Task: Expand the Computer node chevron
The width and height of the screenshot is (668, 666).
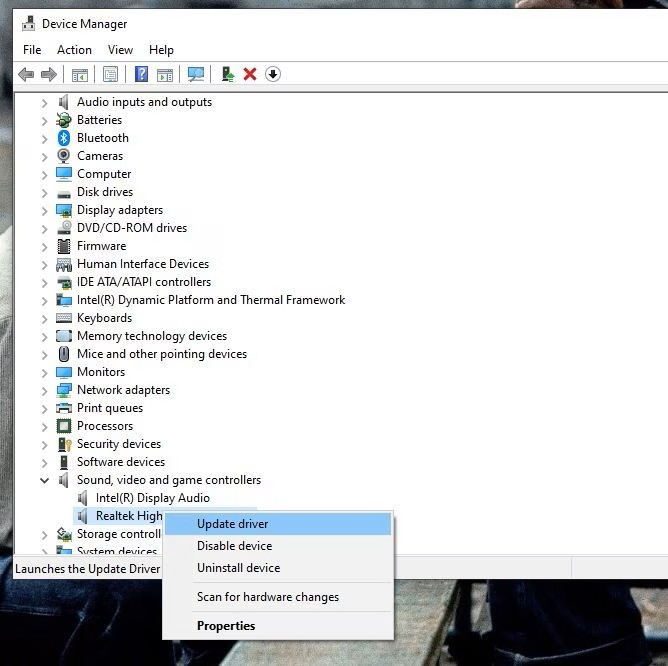Action: [44, 174]
